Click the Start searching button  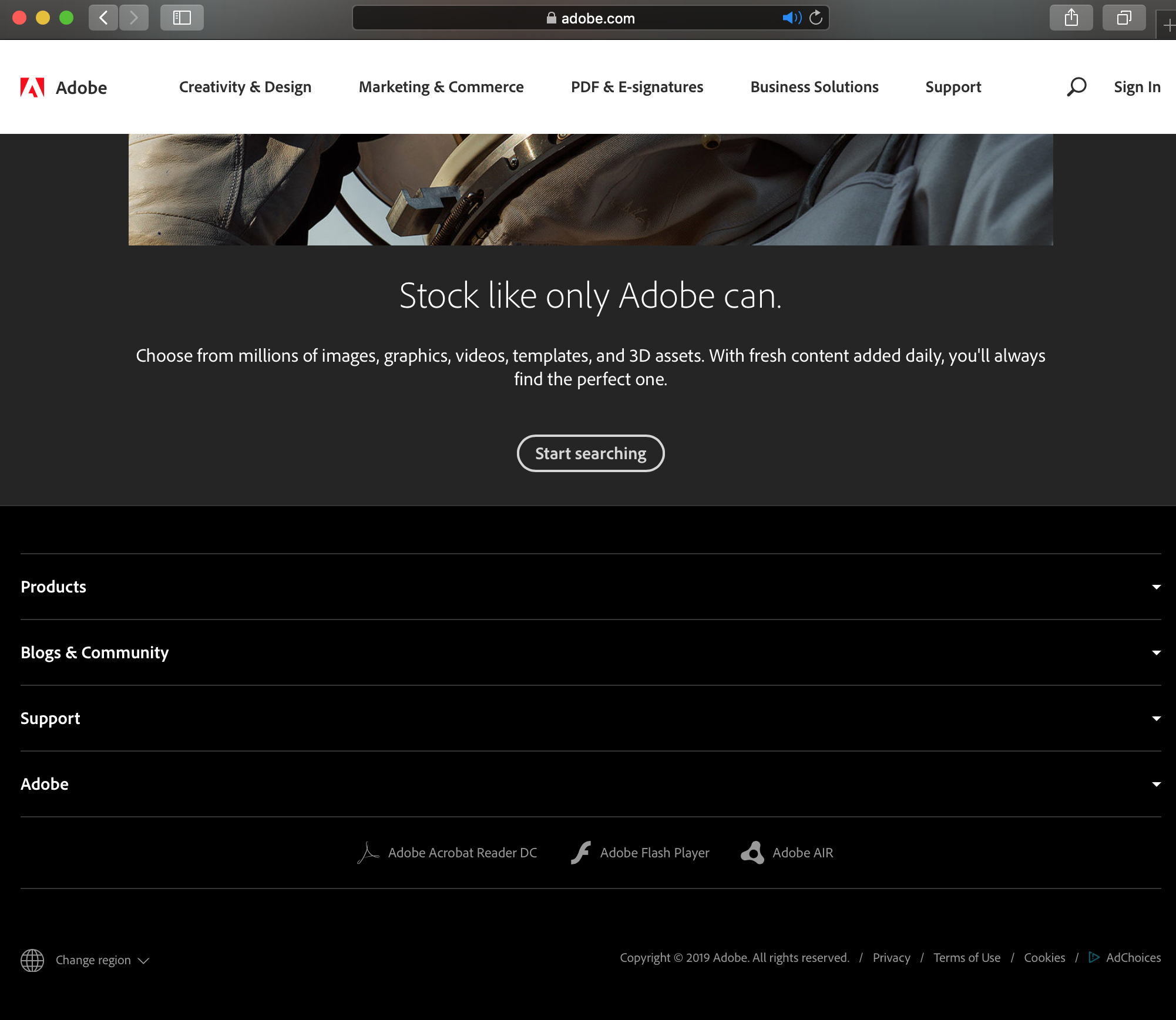click(590, 453)
